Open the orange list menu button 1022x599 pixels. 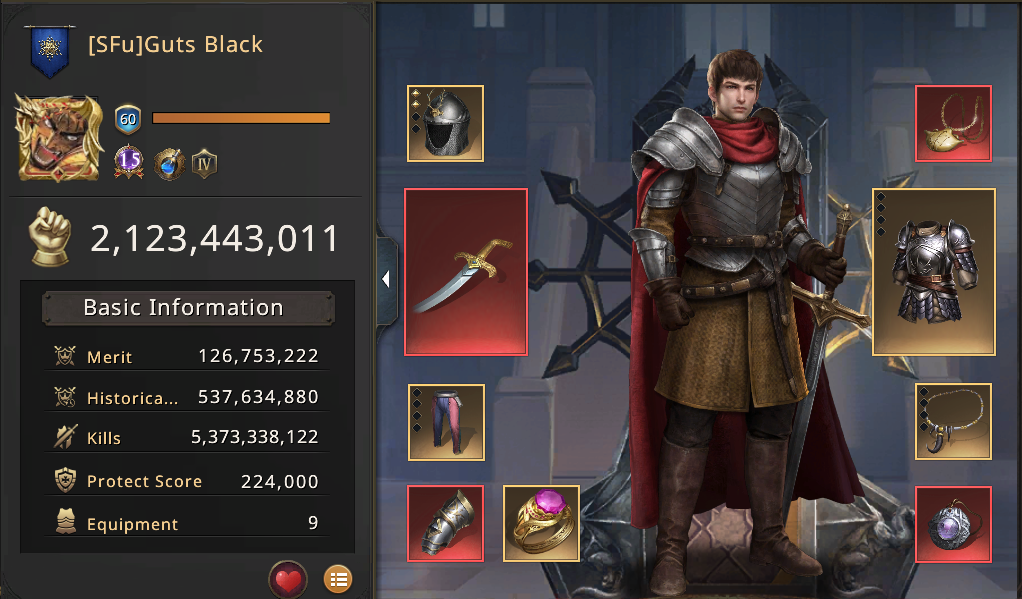pos(338,579)
